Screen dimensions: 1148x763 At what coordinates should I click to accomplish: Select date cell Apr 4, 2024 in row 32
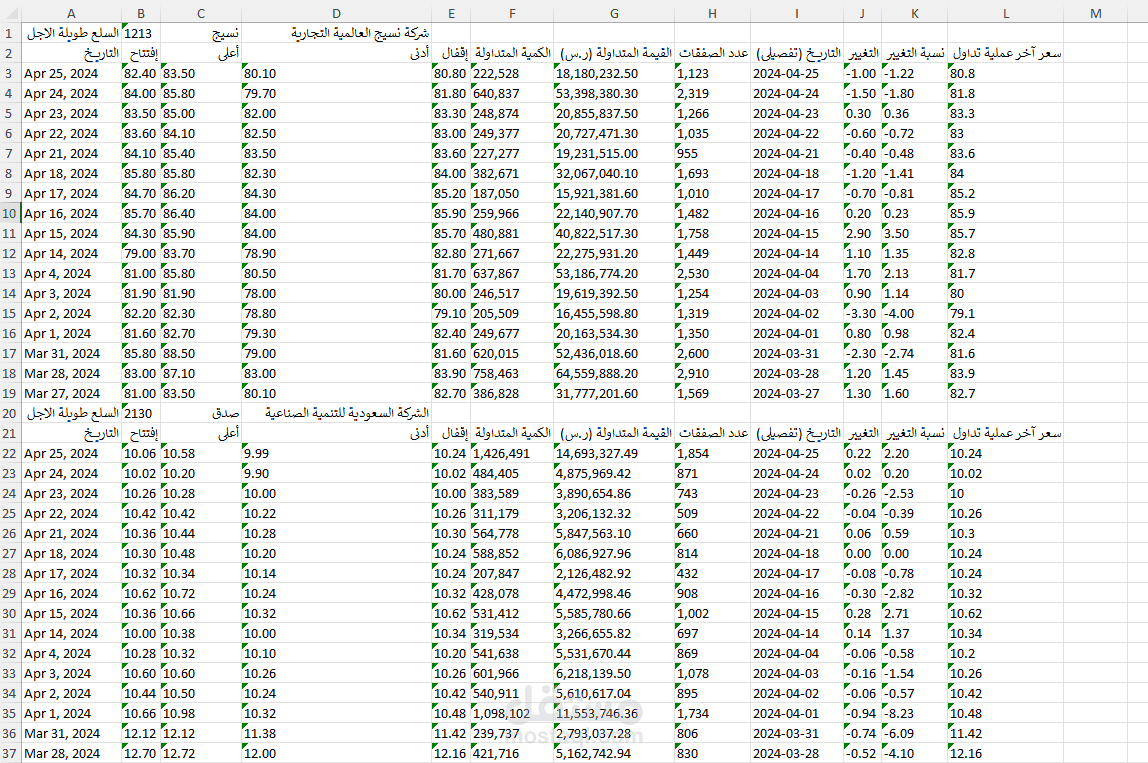71,654
